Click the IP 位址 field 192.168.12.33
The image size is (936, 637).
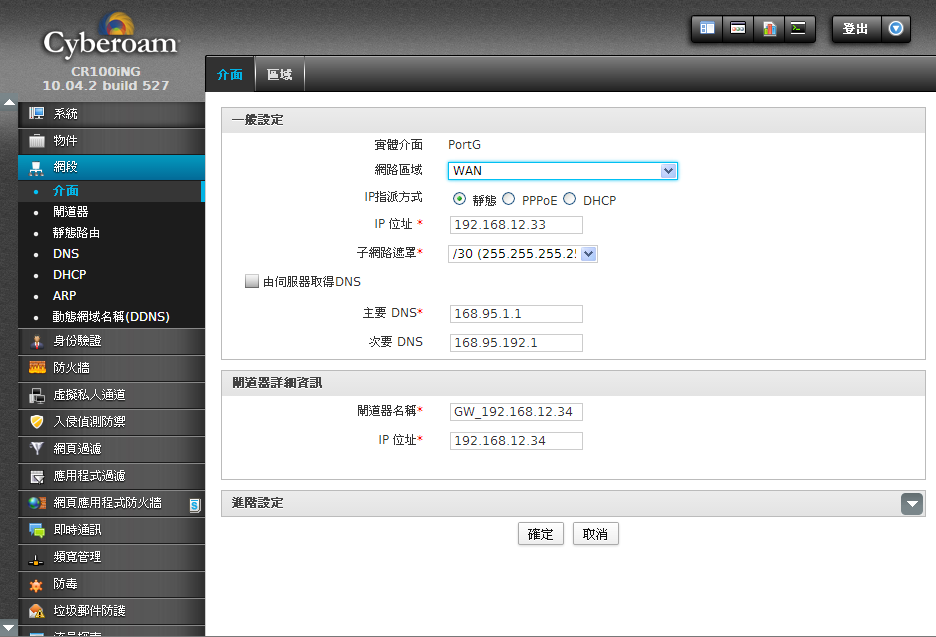click(516, 225)
